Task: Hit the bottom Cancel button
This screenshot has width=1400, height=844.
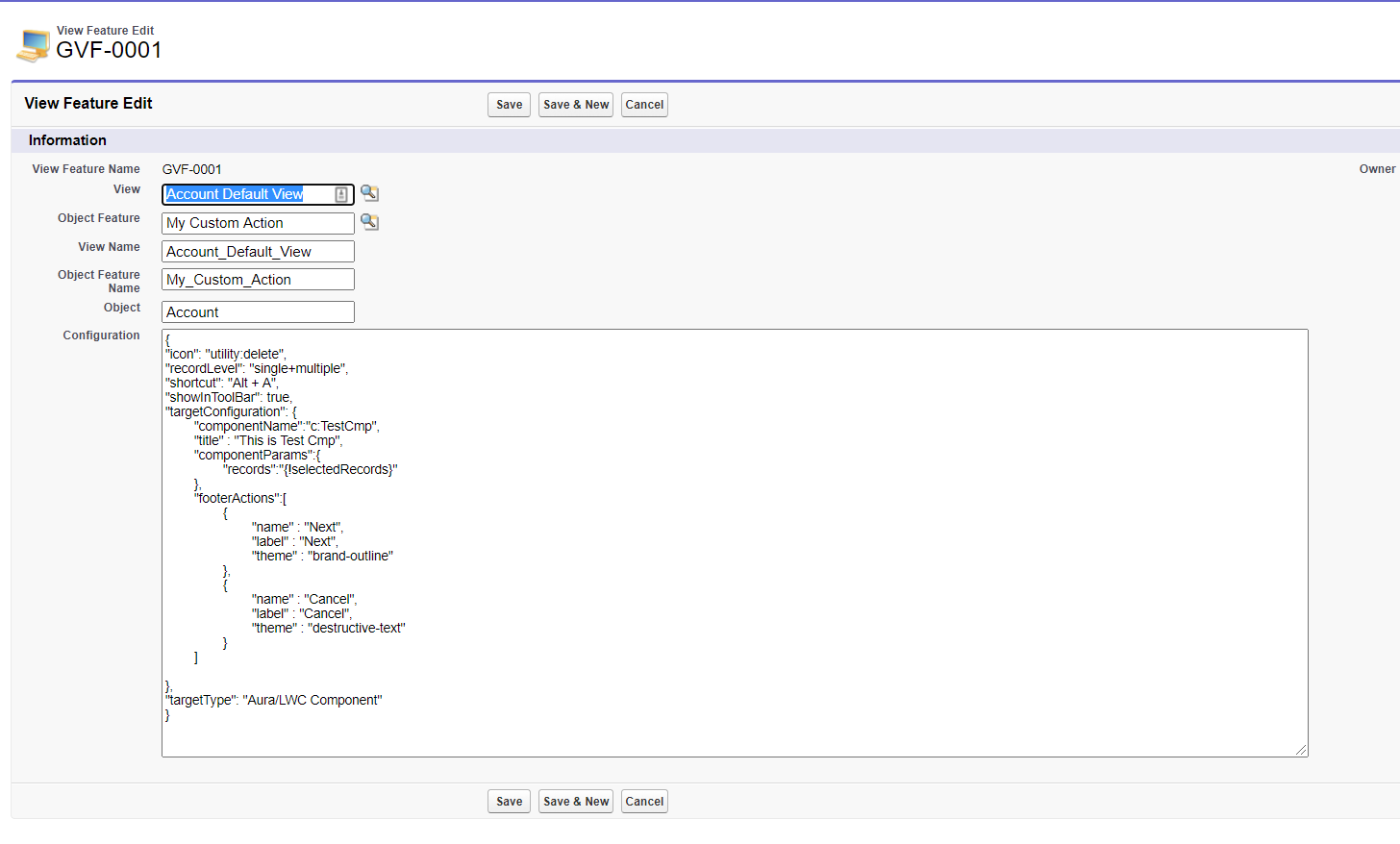Action: coord(644,802)
